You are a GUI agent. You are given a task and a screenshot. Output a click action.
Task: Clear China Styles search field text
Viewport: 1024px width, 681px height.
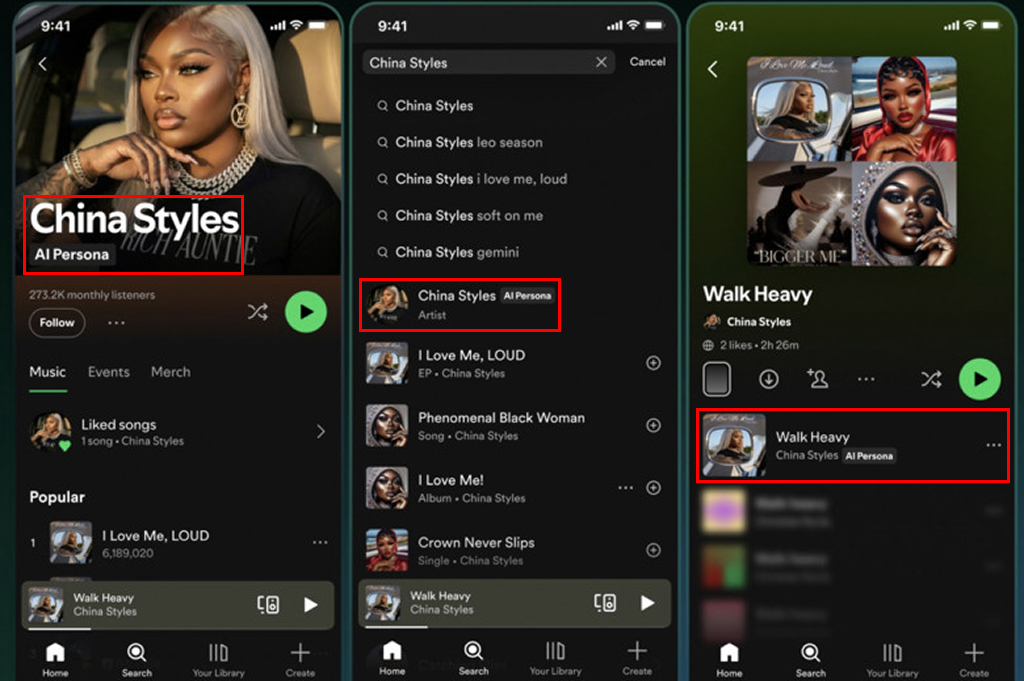tap(601, 62)
